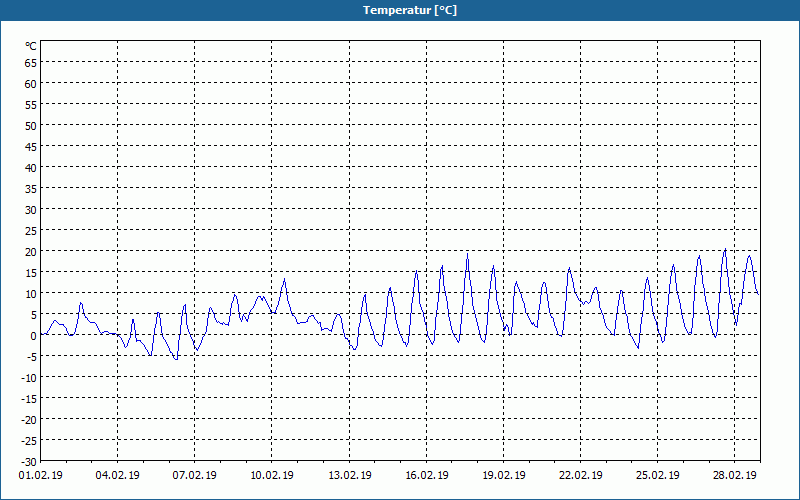
Task: Click the 50 value on temperature axis
Action: point(31,126)
